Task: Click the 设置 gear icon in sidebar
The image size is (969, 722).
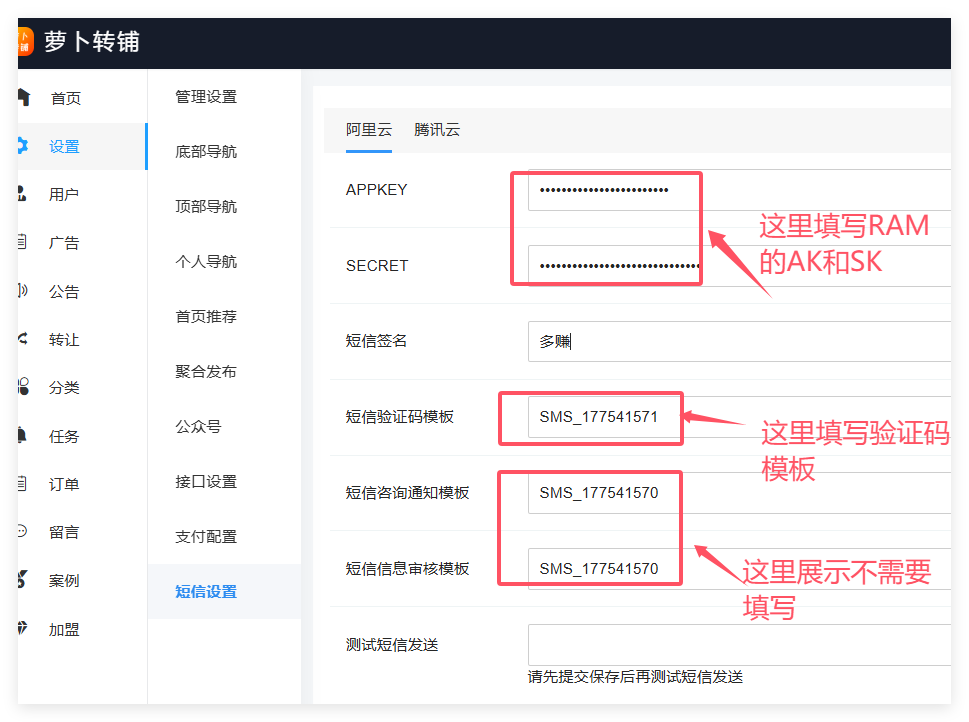Action: point(23,146)
